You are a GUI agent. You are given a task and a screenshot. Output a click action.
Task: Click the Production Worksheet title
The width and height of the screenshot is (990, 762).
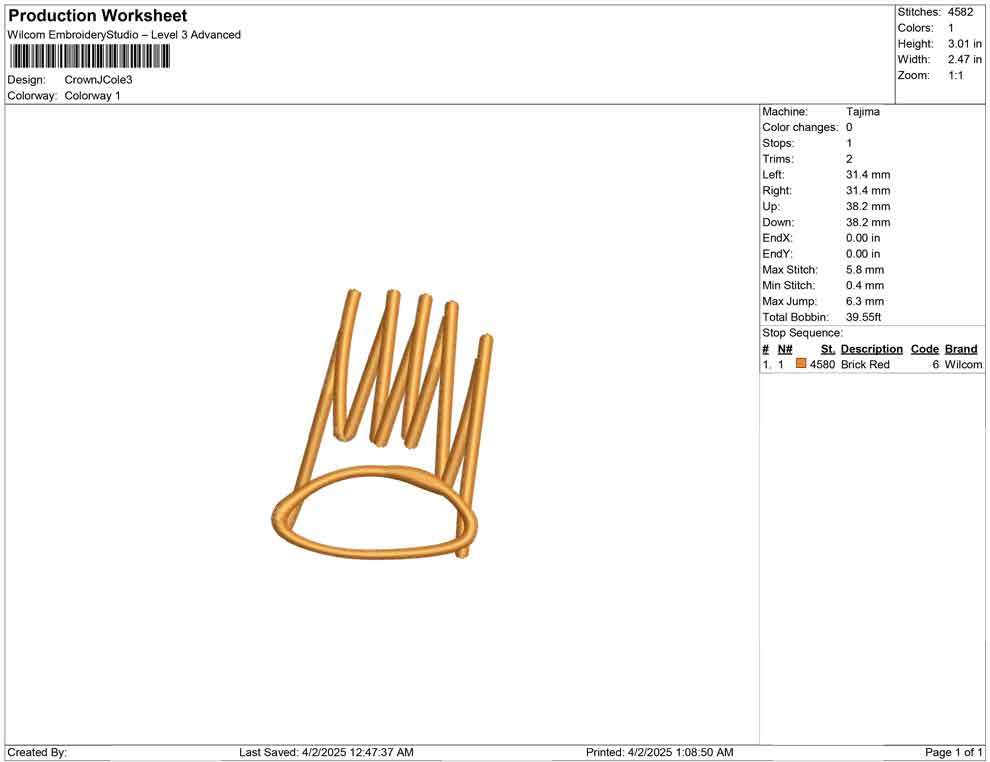point(98,16)
